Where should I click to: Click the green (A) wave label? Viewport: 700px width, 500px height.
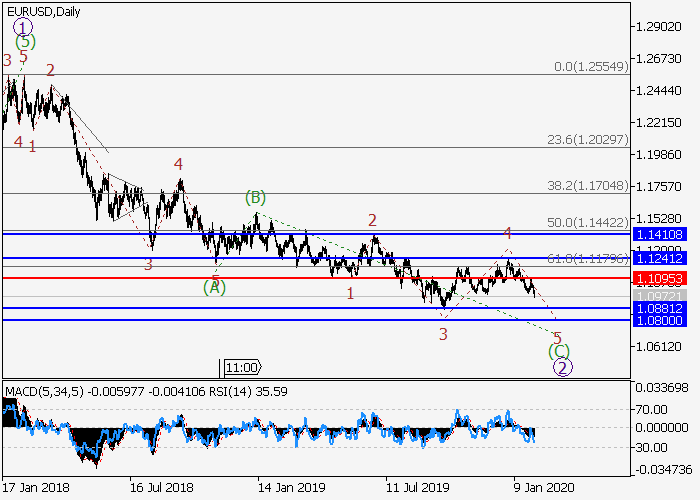coord(215,288)
